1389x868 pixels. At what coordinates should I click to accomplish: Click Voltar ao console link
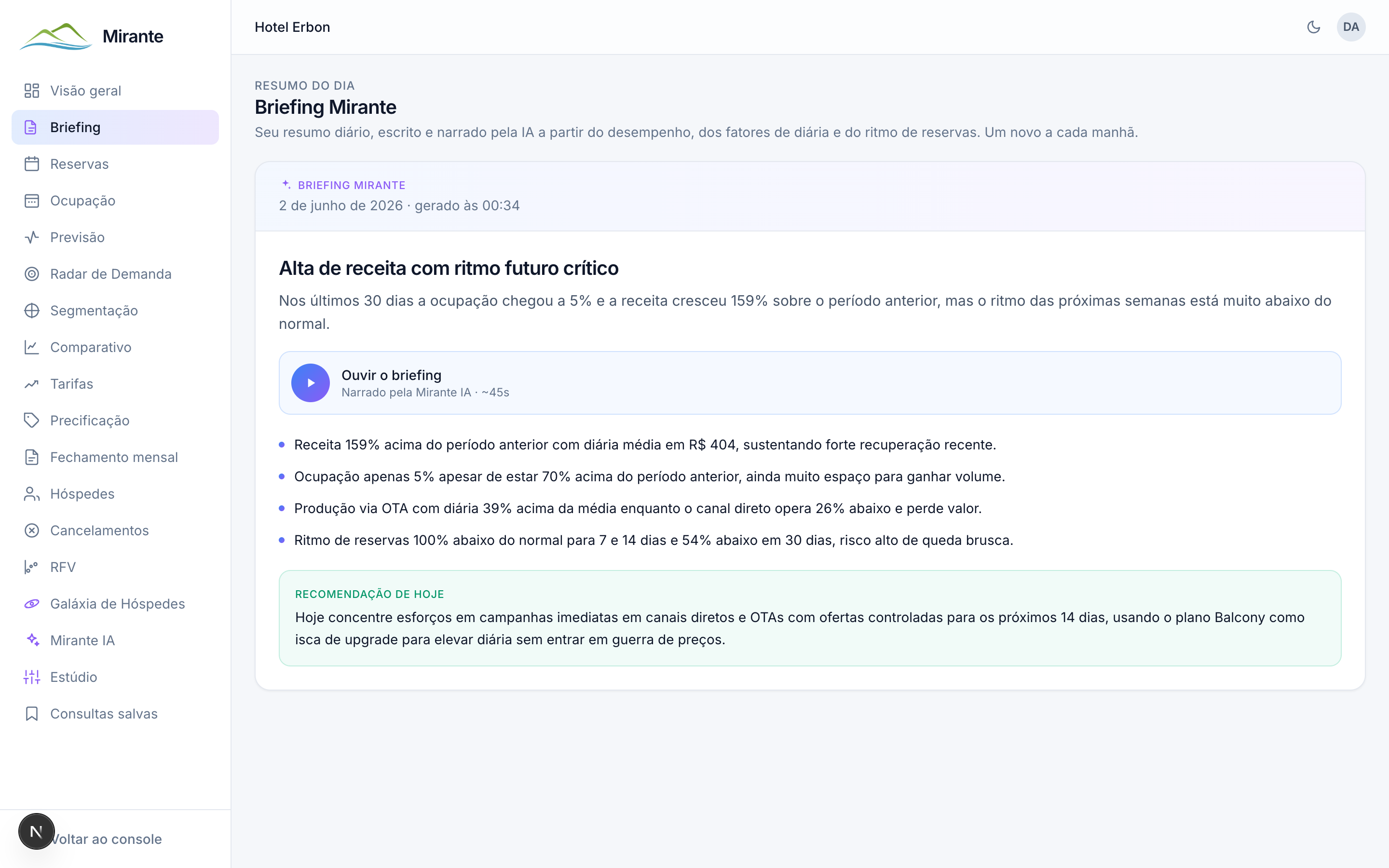[106, 839]
